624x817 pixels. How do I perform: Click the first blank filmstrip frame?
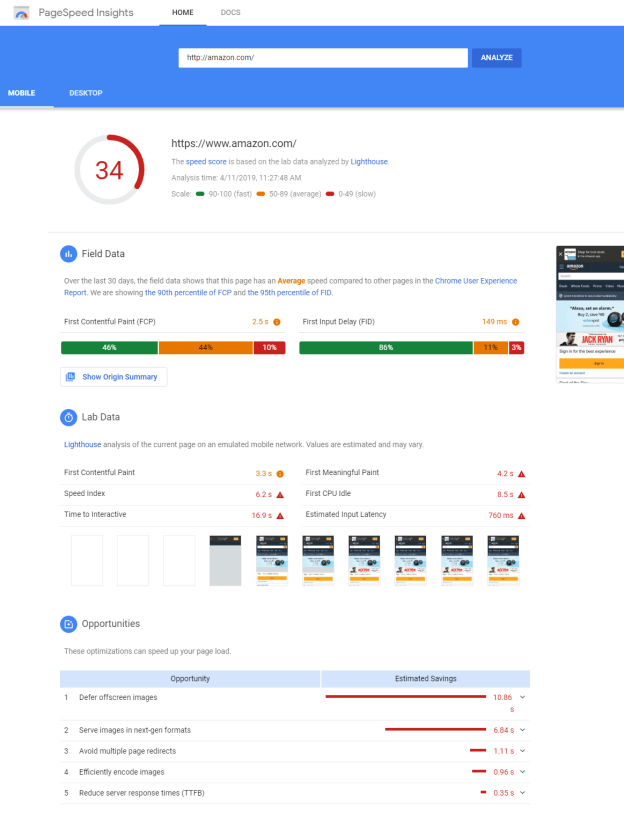[x=86, y=561]
